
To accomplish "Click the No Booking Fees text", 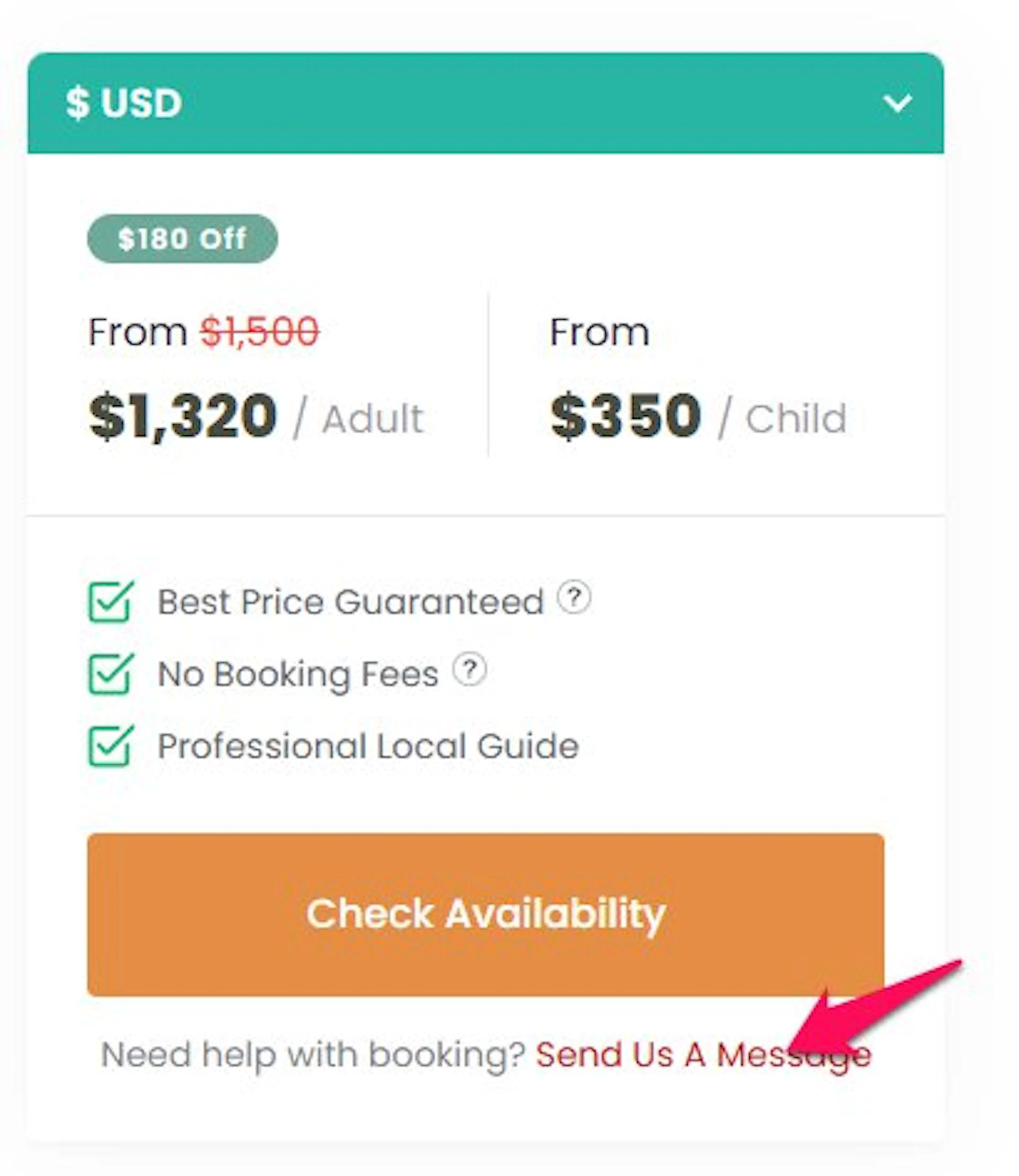I will 298,675.
